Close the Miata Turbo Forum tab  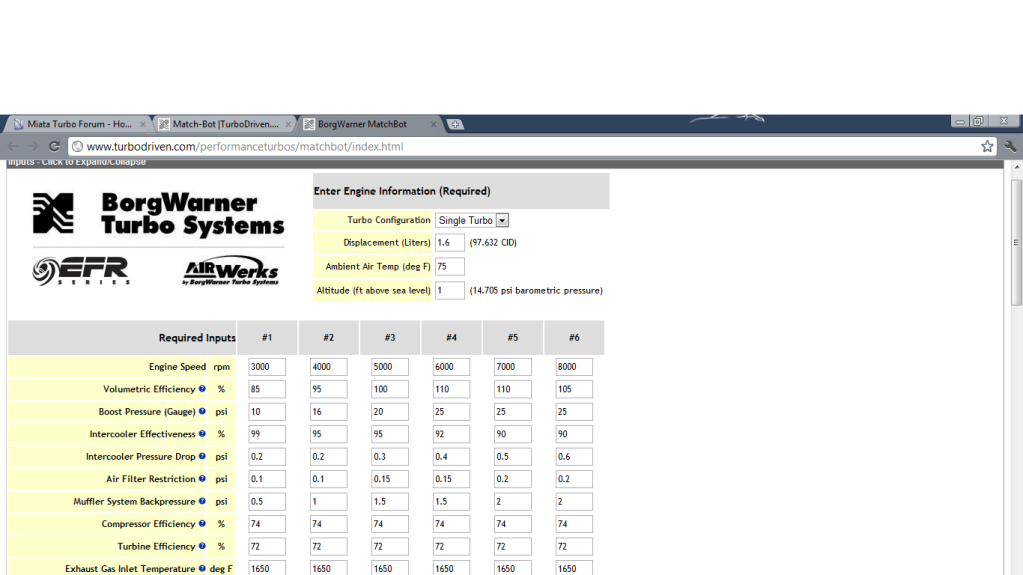[x=143, y=124]
